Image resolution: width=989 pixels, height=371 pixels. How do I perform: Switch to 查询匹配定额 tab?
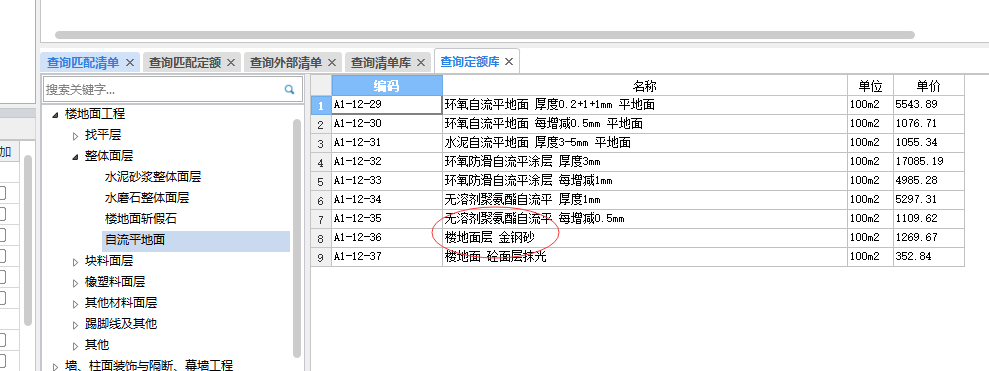coord(184,62)
